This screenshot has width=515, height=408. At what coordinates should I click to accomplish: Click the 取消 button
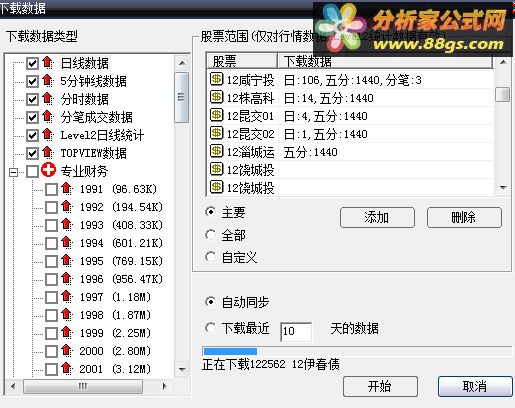(475, 387)
